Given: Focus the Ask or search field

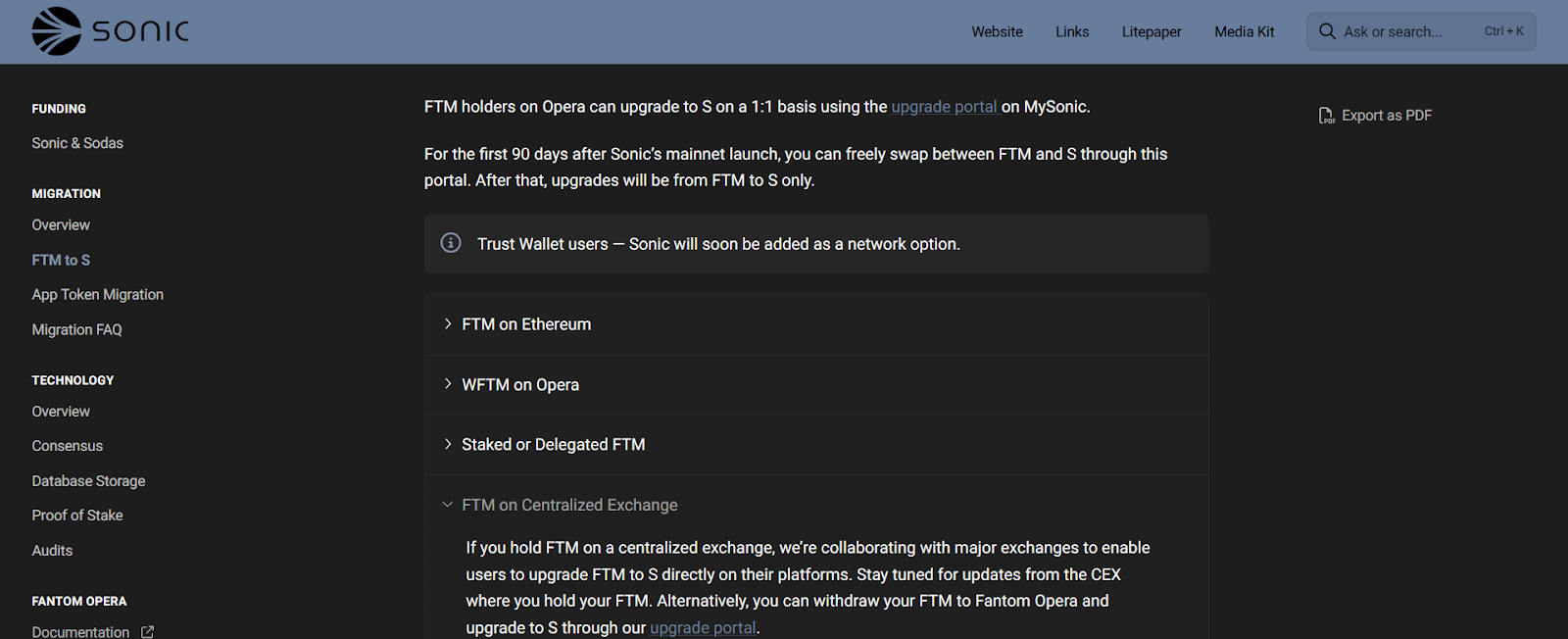Looking at the screenshot, I should pyautogui.click(x=1421, y=31).
